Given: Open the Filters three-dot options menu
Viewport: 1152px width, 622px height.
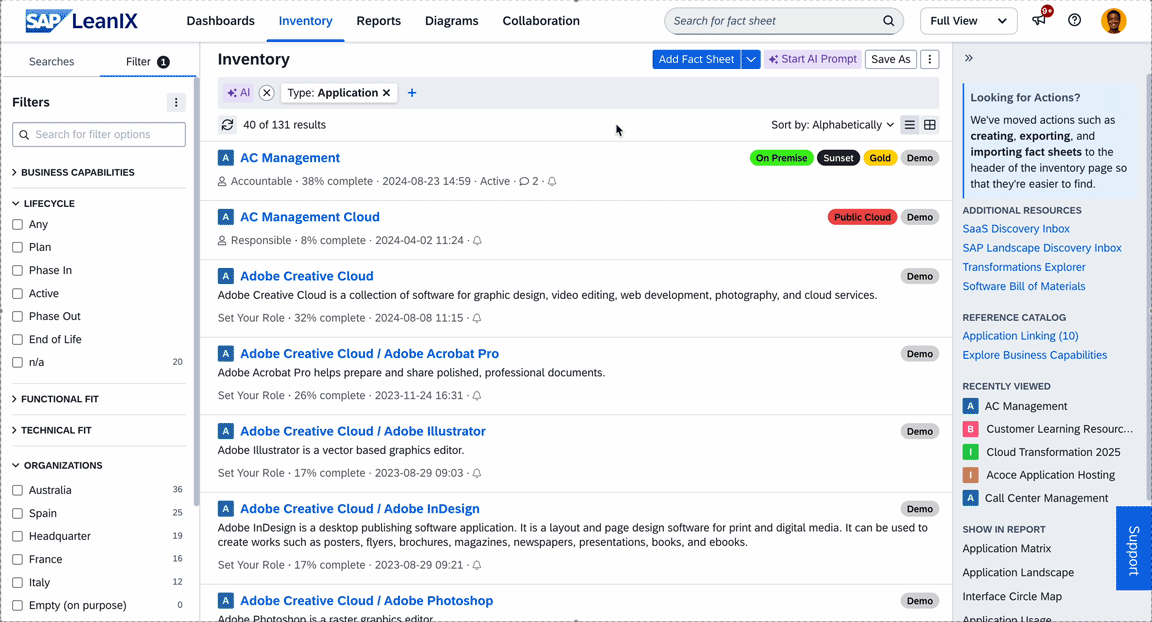Looking at the screenshot, I should click(176, 102).
